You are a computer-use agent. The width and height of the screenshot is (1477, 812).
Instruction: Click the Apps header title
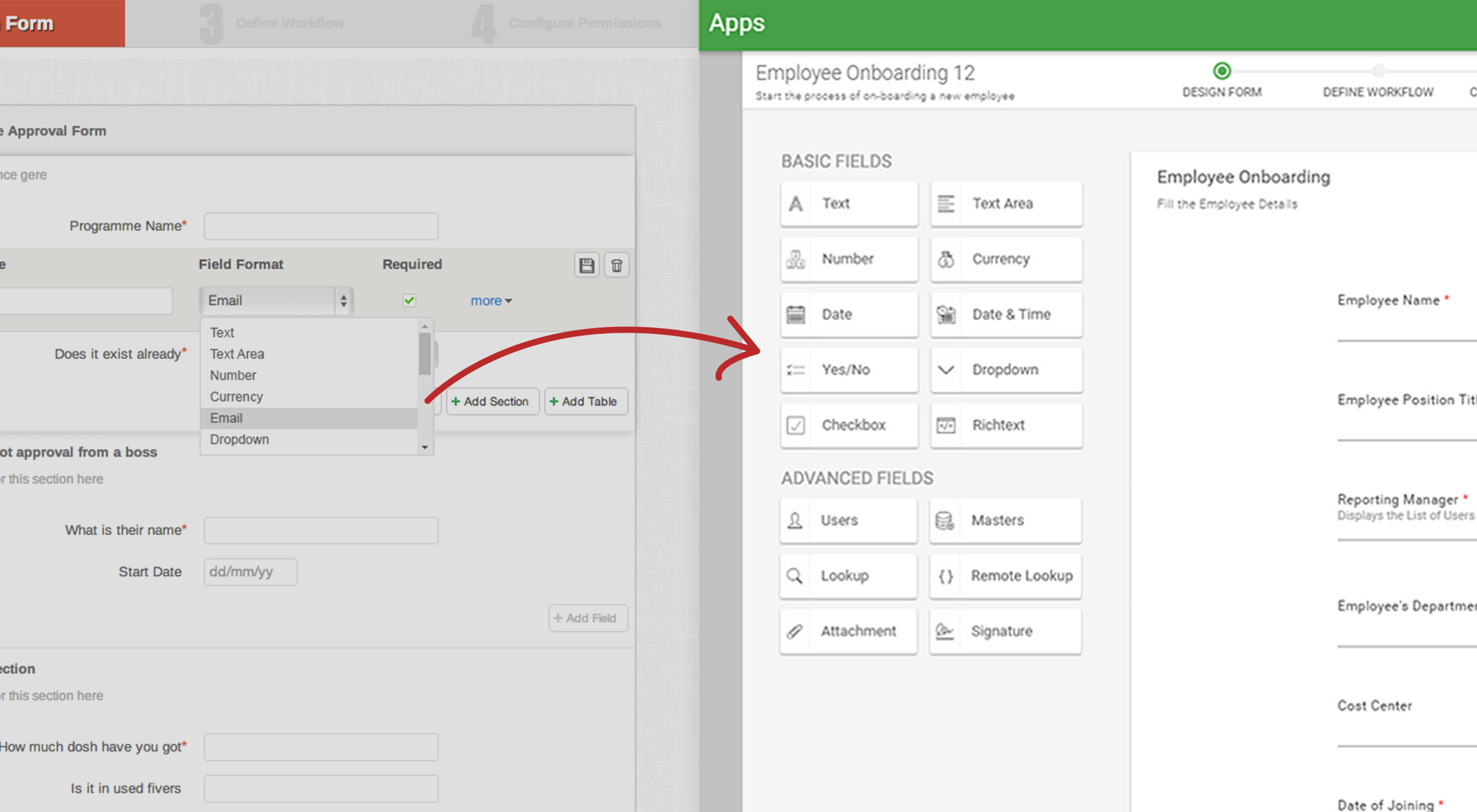point(737,23)
